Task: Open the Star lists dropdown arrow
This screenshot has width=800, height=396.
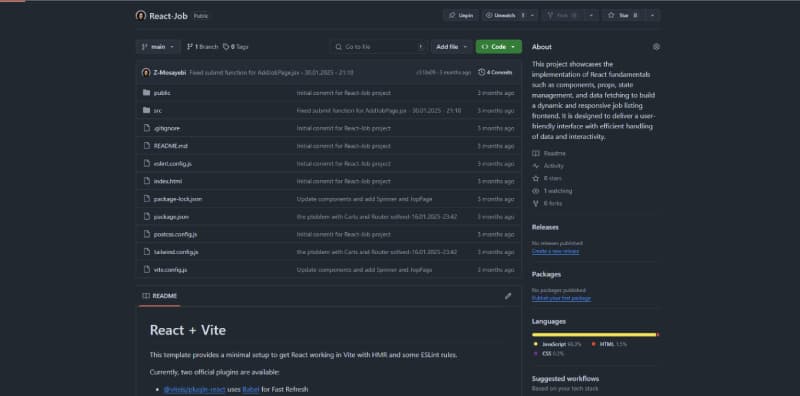Action: pos(653,16)
